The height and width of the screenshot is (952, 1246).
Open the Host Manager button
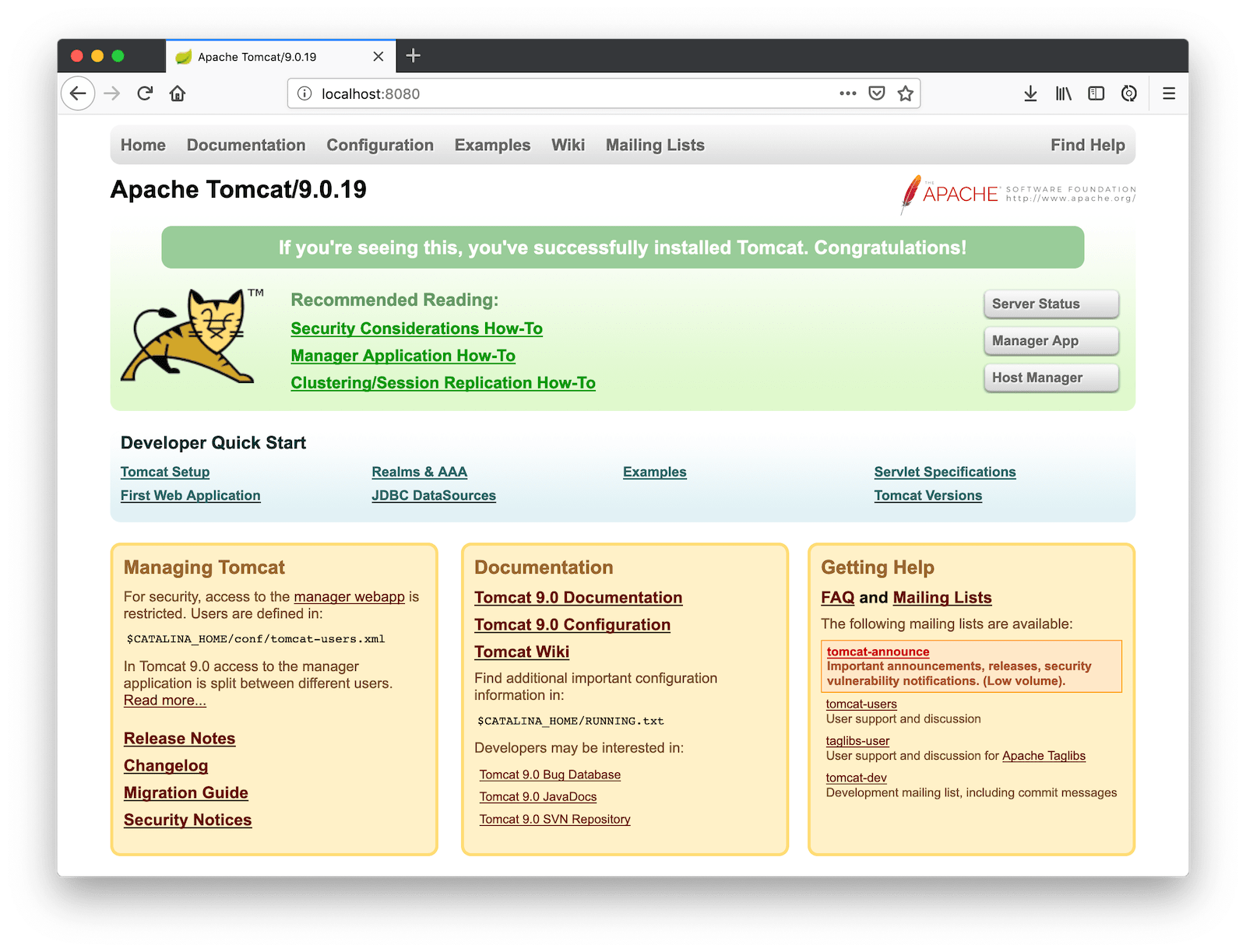click(1051, 378)
